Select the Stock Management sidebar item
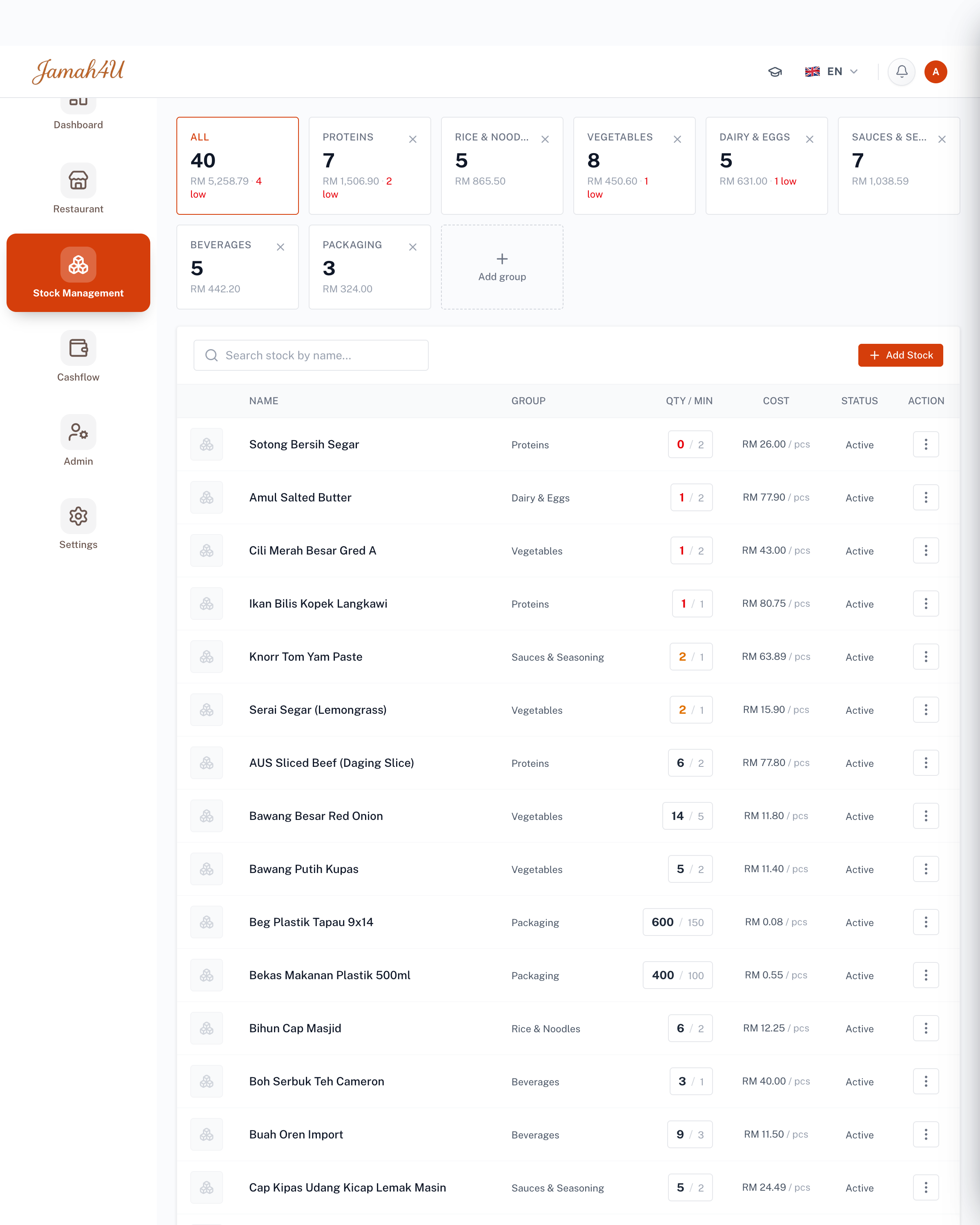The image size is (980, 1225). tap(78, 273)
